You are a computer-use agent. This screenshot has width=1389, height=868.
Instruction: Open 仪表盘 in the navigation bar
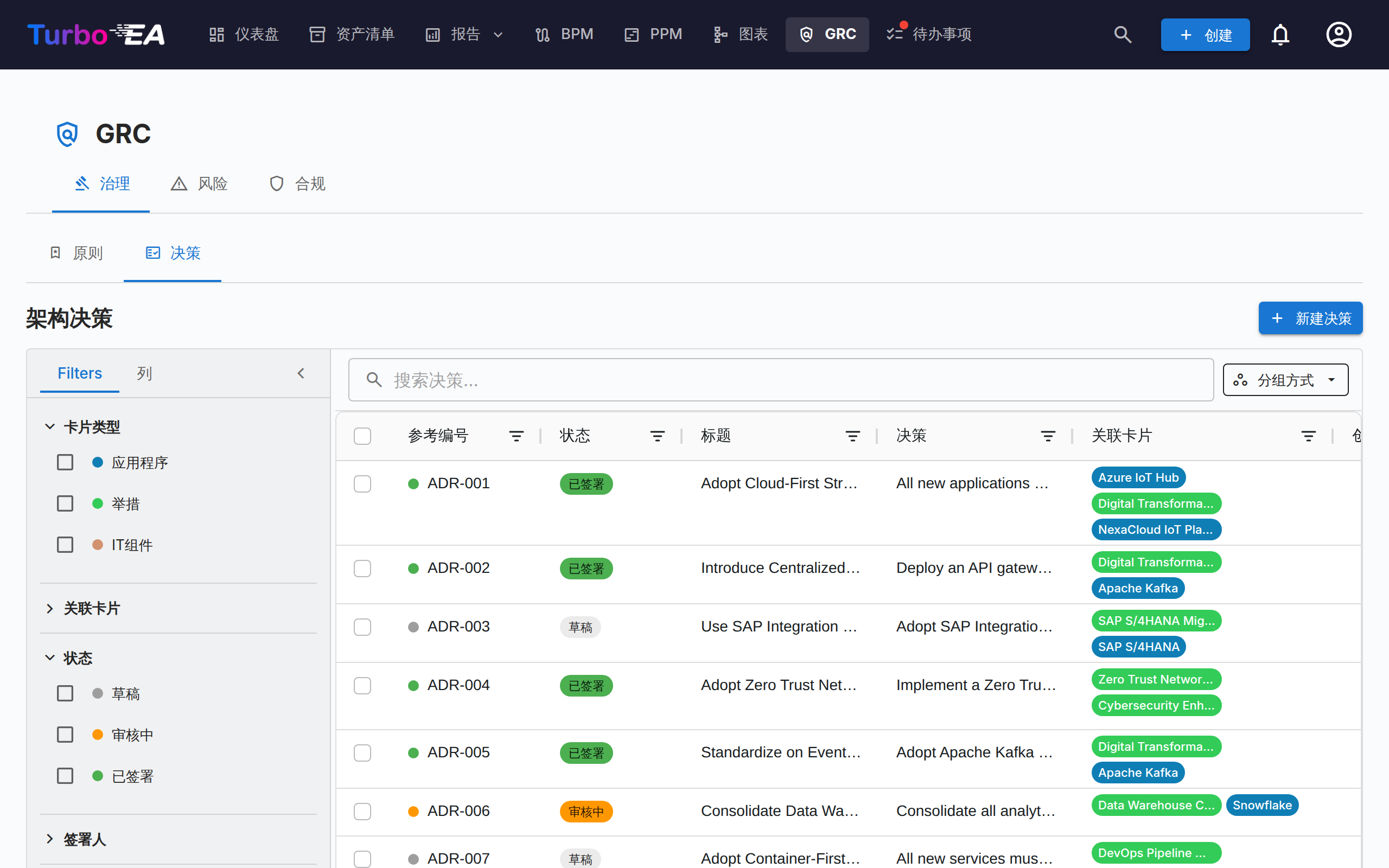tap(244, 34)
